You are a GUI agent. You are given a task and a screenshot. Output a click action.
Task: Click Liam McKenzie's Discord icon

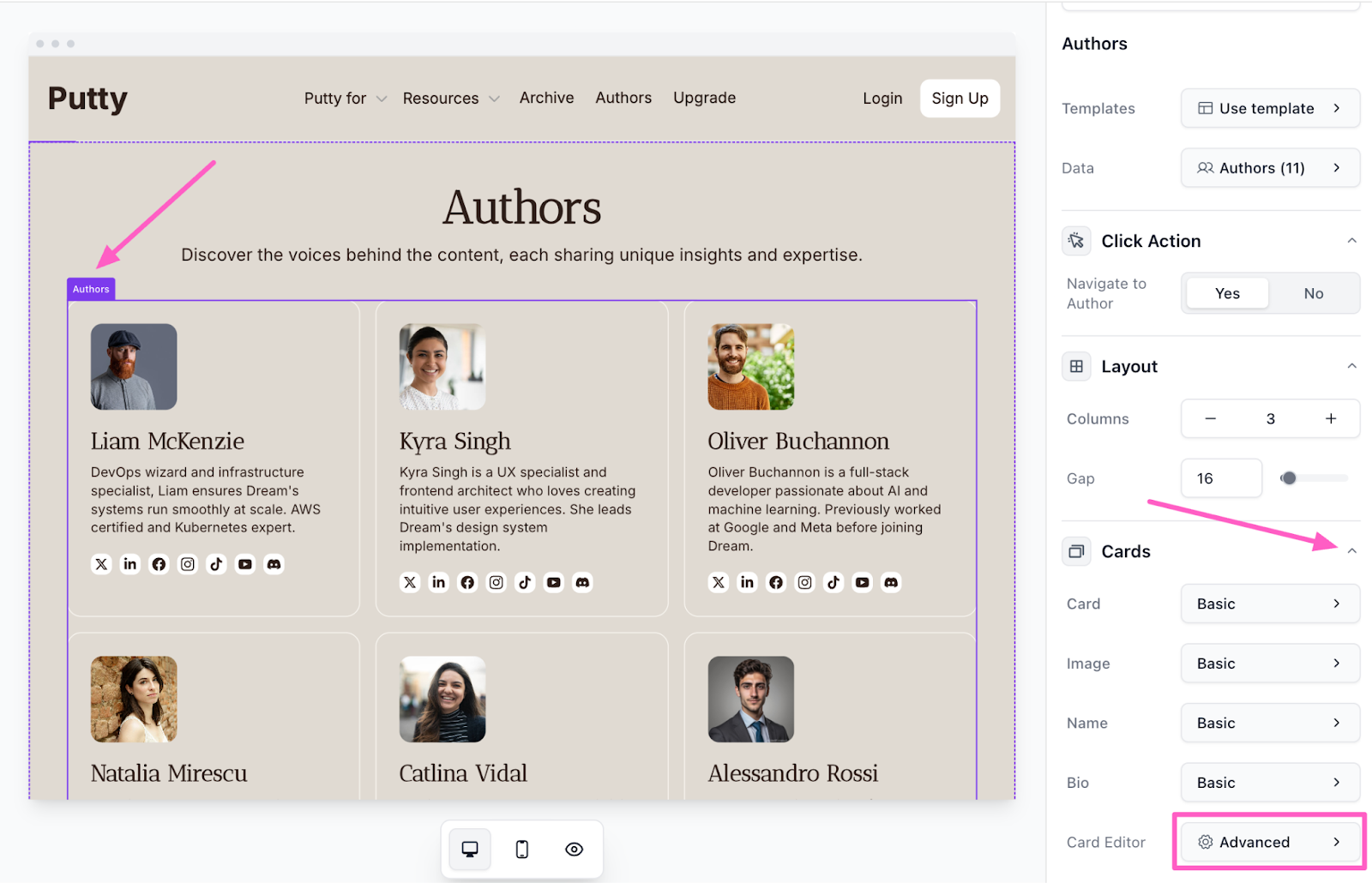pyautogui.click(x=274, y=564)
